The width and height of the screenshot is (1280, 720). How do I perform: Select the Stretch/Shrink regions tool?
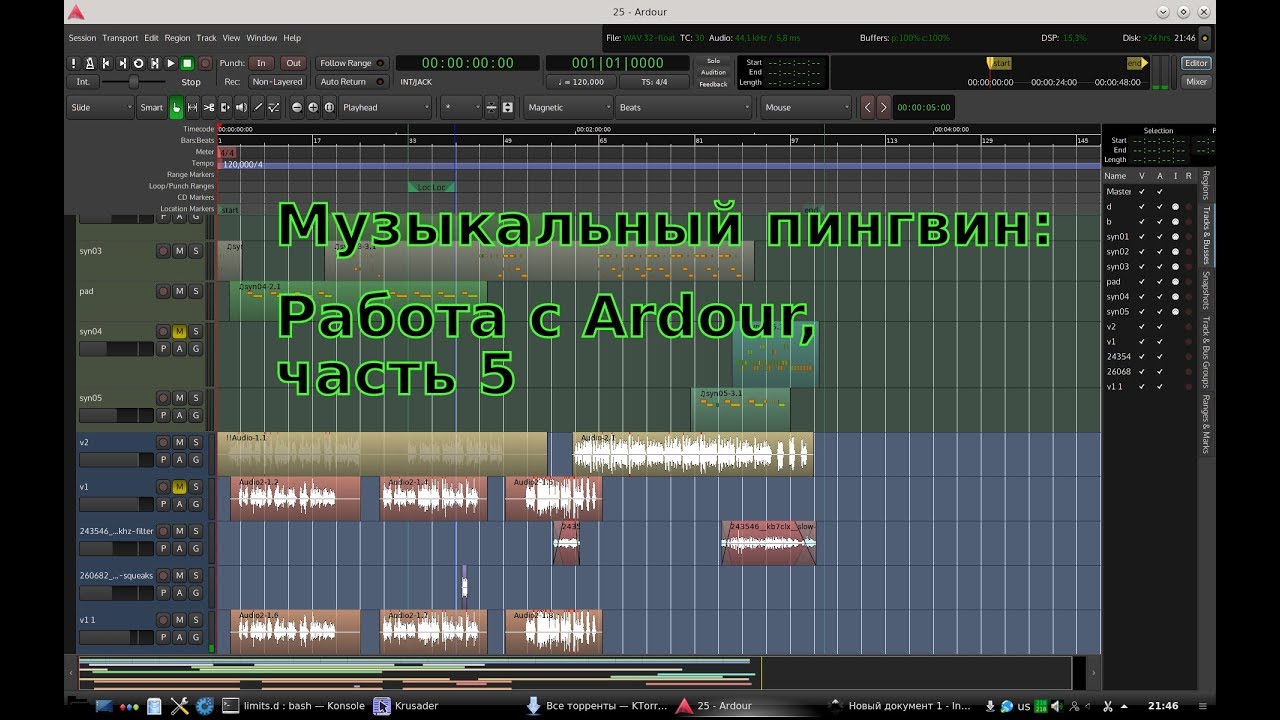click(x=224, y=107)
